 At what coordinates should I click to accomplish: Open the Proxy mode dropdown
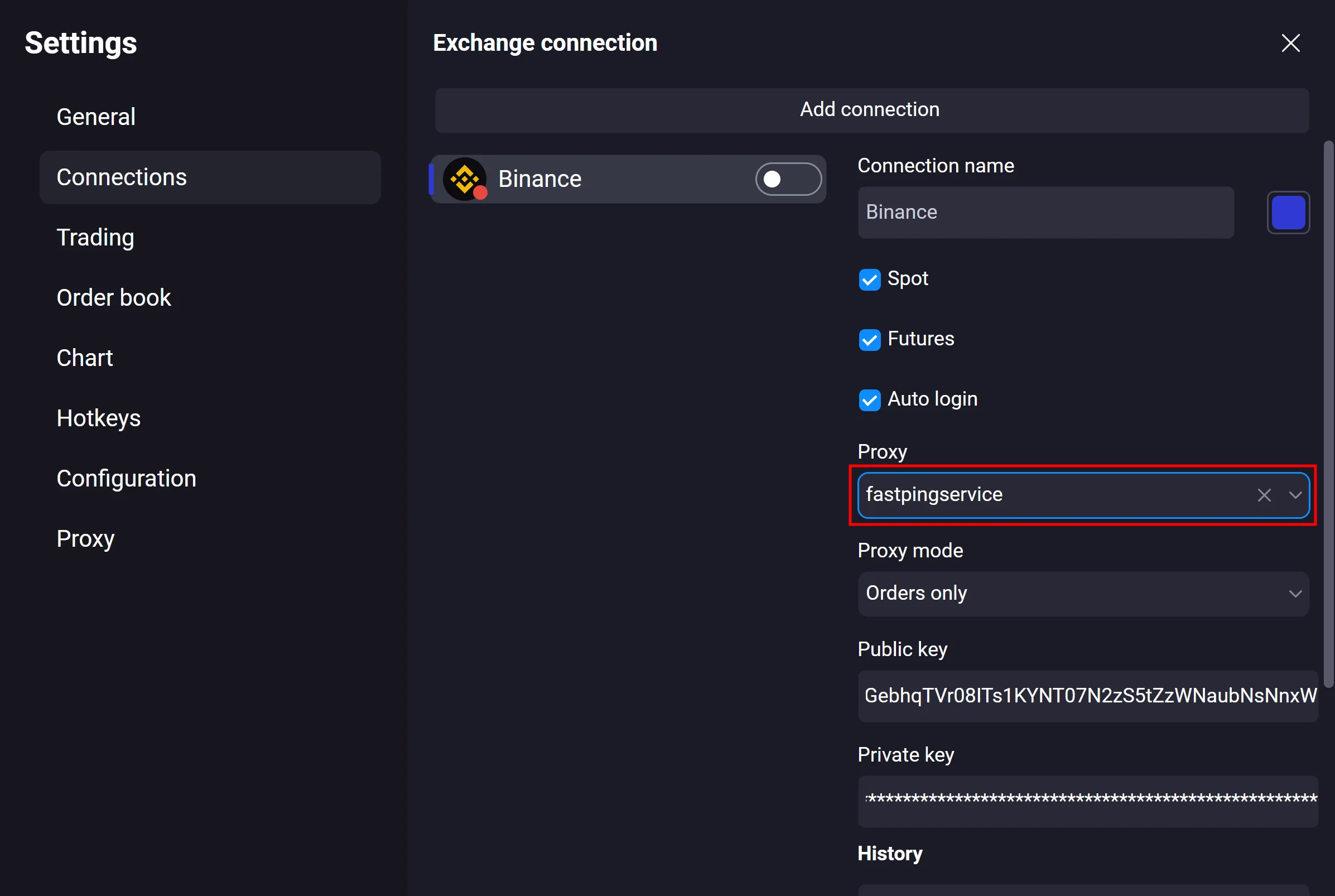click(1082, 594)
